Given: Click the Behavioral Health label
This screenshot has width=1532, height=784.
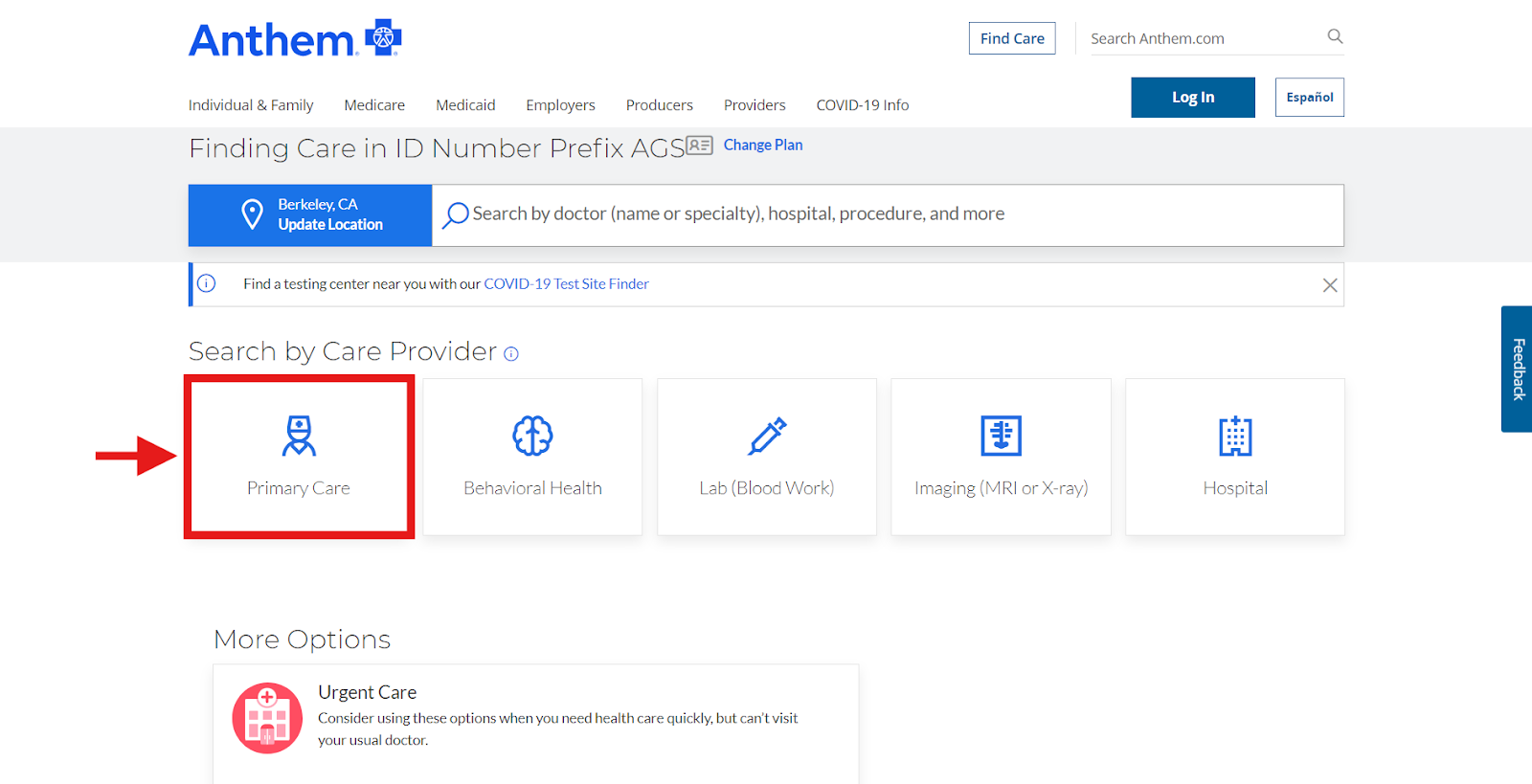Looking at the screenshot, I should (x=532, y=488).
